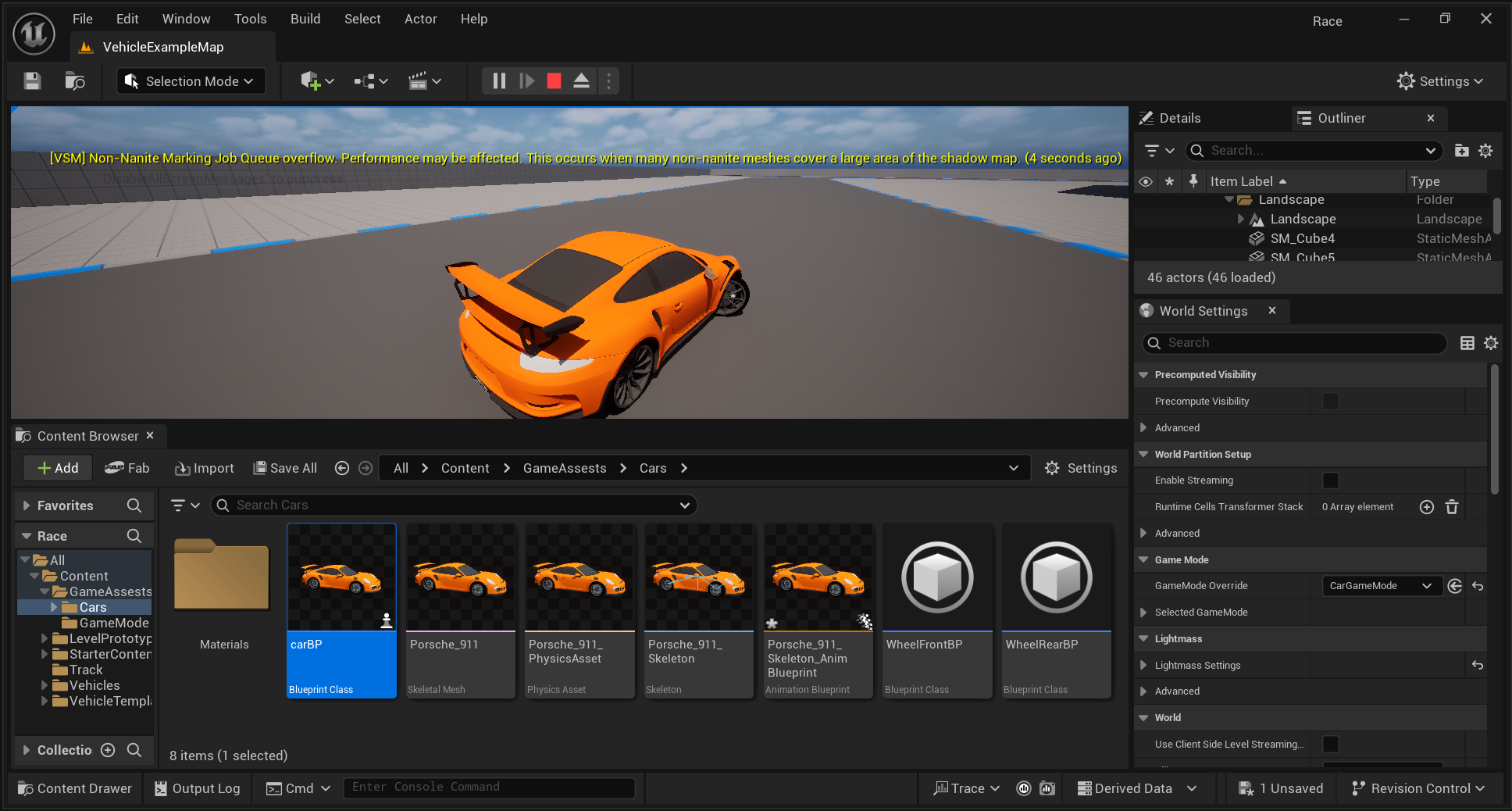1512x811 pixels.
Task: Open the content path history dropdown arrow
Action: (x=1014, y=468)
